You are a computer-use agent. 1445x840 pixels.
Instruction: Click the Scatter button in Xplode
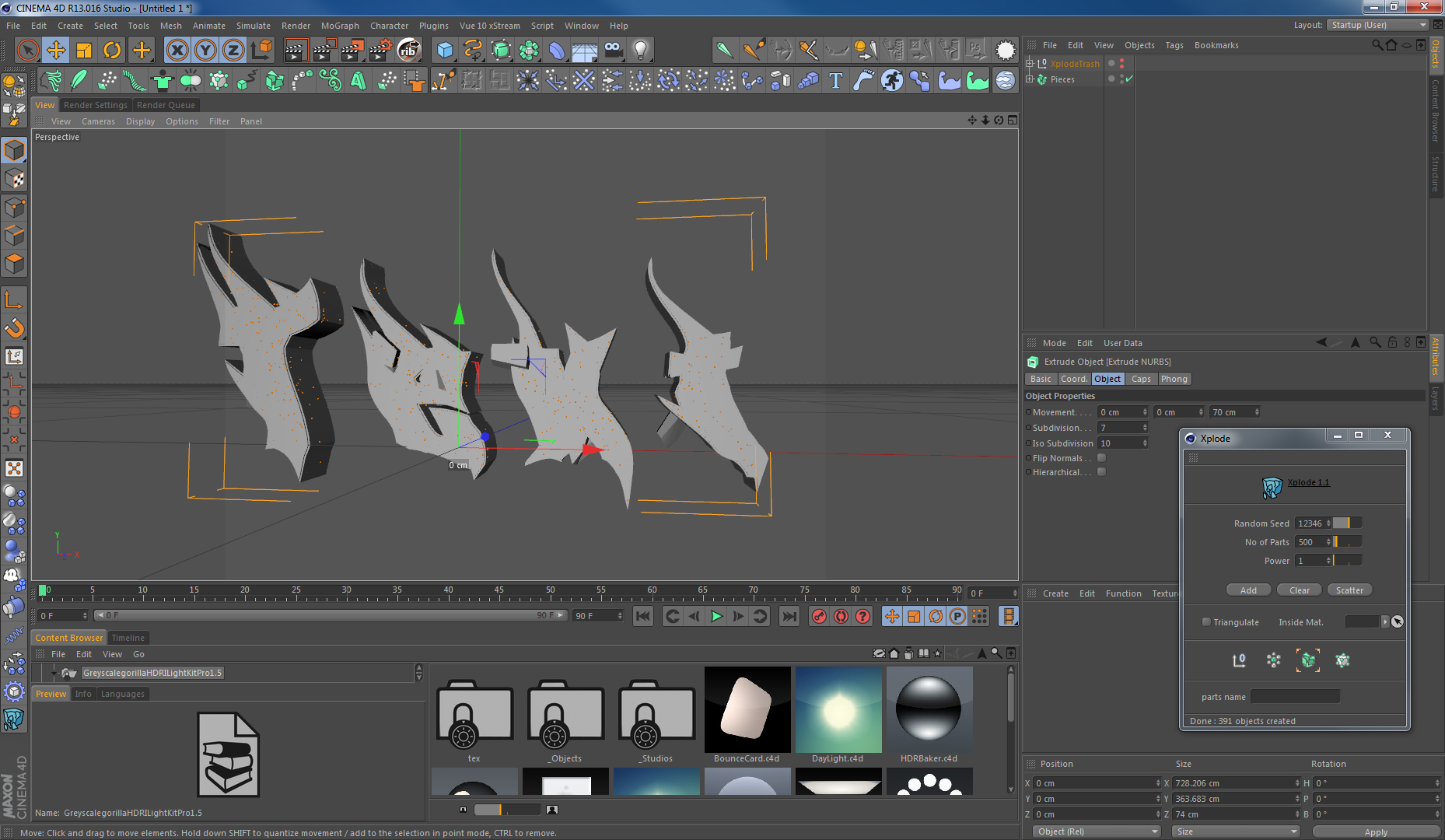[x=1349, y=590]
